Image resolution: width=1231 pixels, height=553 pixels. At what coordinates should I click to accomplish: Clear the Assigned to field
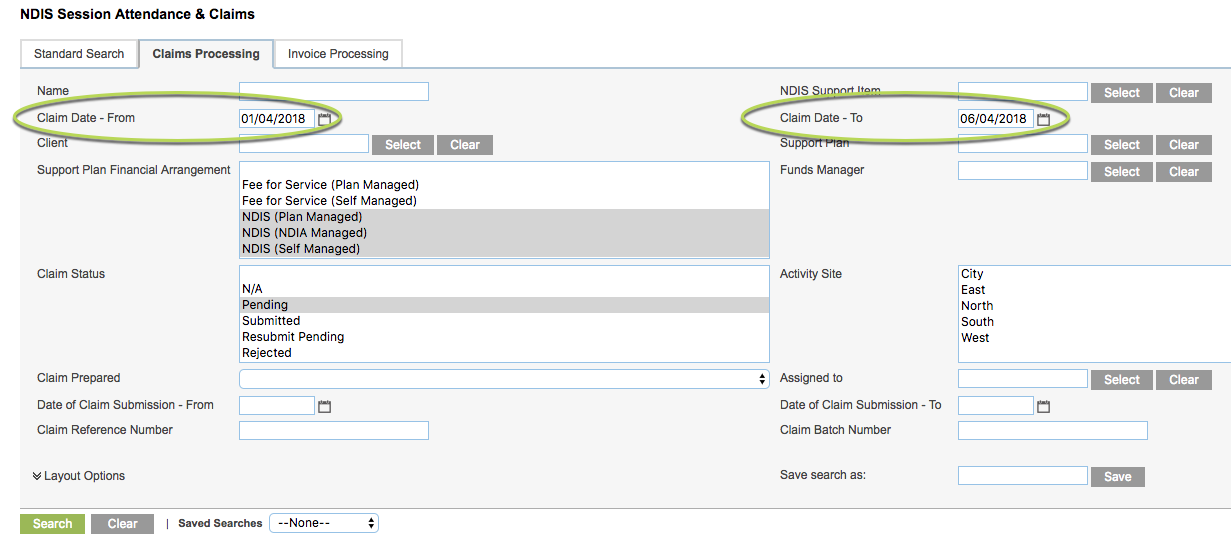pos(1184,380)
